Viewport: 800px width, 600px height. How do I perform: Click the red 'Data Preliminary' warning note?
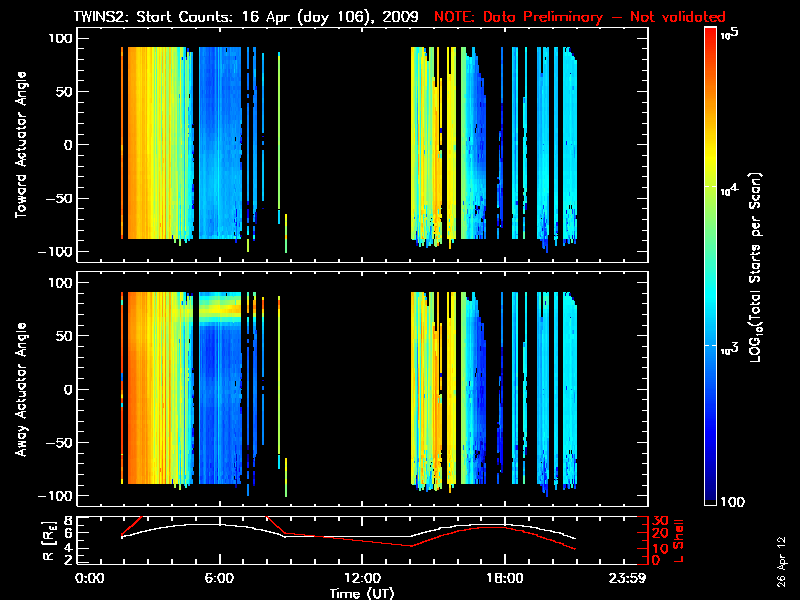pyautogui.click(x=580, y=17)
